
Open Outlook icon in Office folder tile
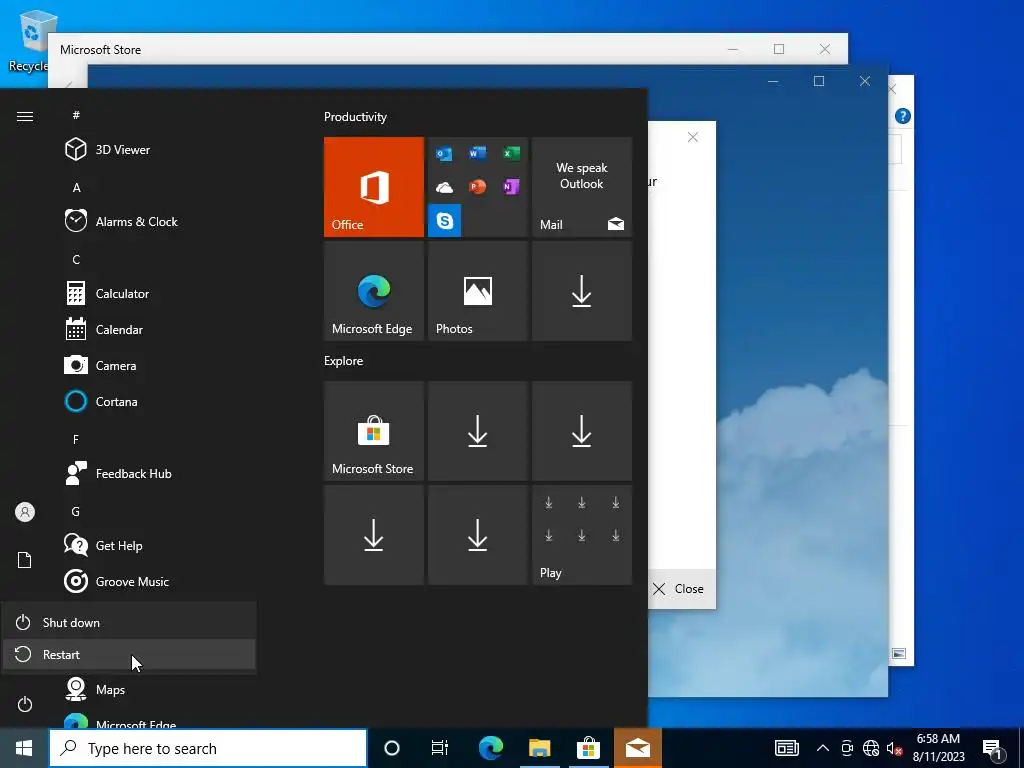point(444,153)
